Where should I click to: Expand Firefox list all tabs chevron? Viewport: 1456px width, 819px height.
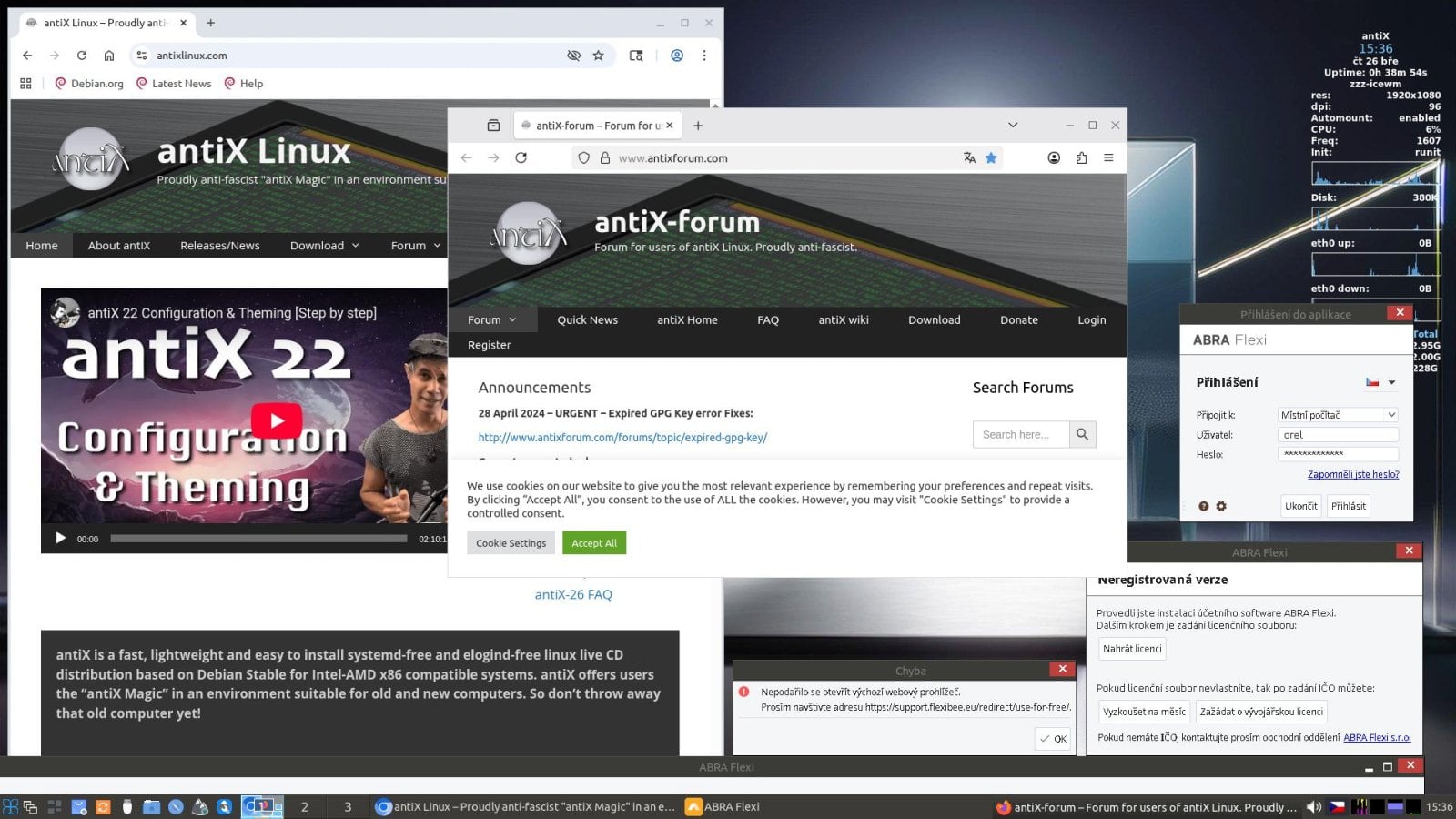click(x=1013, y=126)
